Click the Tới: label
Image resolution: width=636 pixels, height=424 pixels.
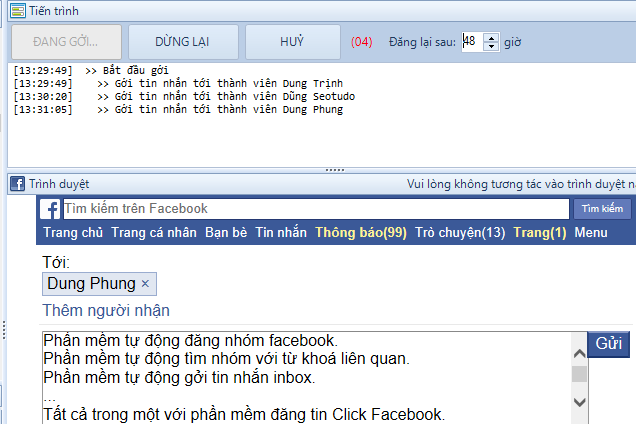click(56, 263)
